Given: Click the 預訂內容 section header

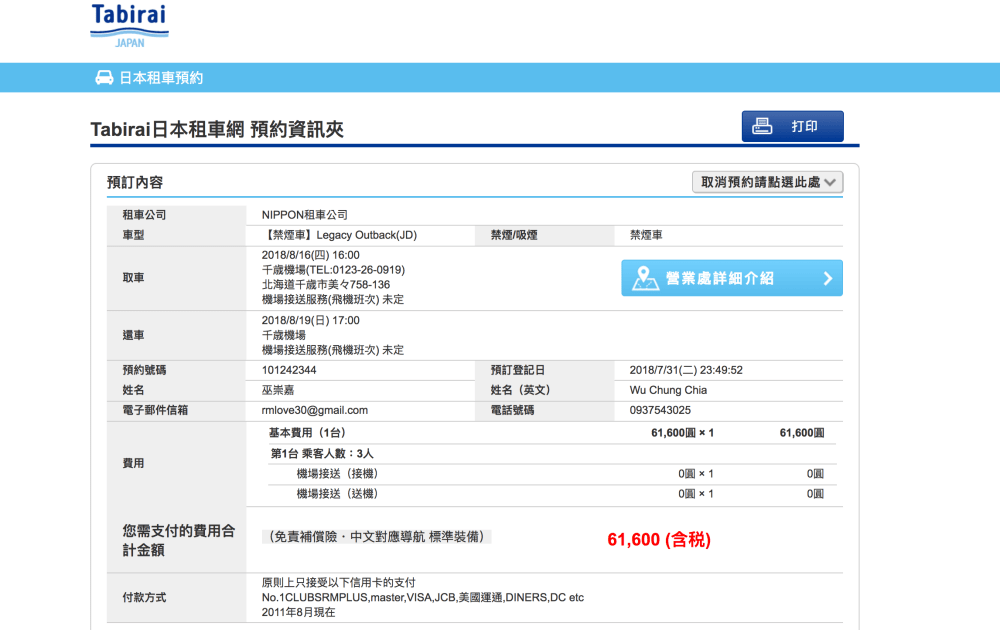Looking at the screenshot, I should tap(135, 182).
